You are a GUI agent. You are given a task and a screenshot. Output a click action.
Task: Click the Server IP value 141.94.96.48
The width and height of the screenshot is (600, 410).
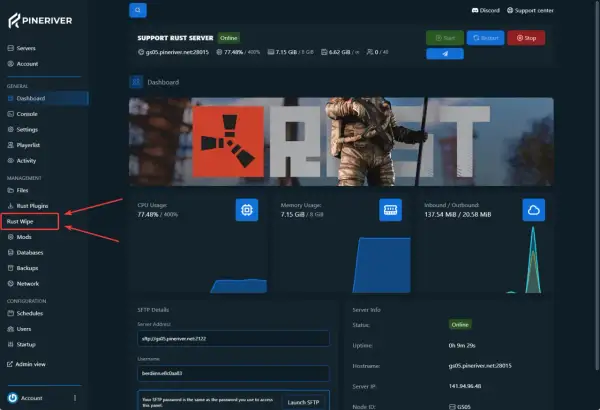pos(465,386)
